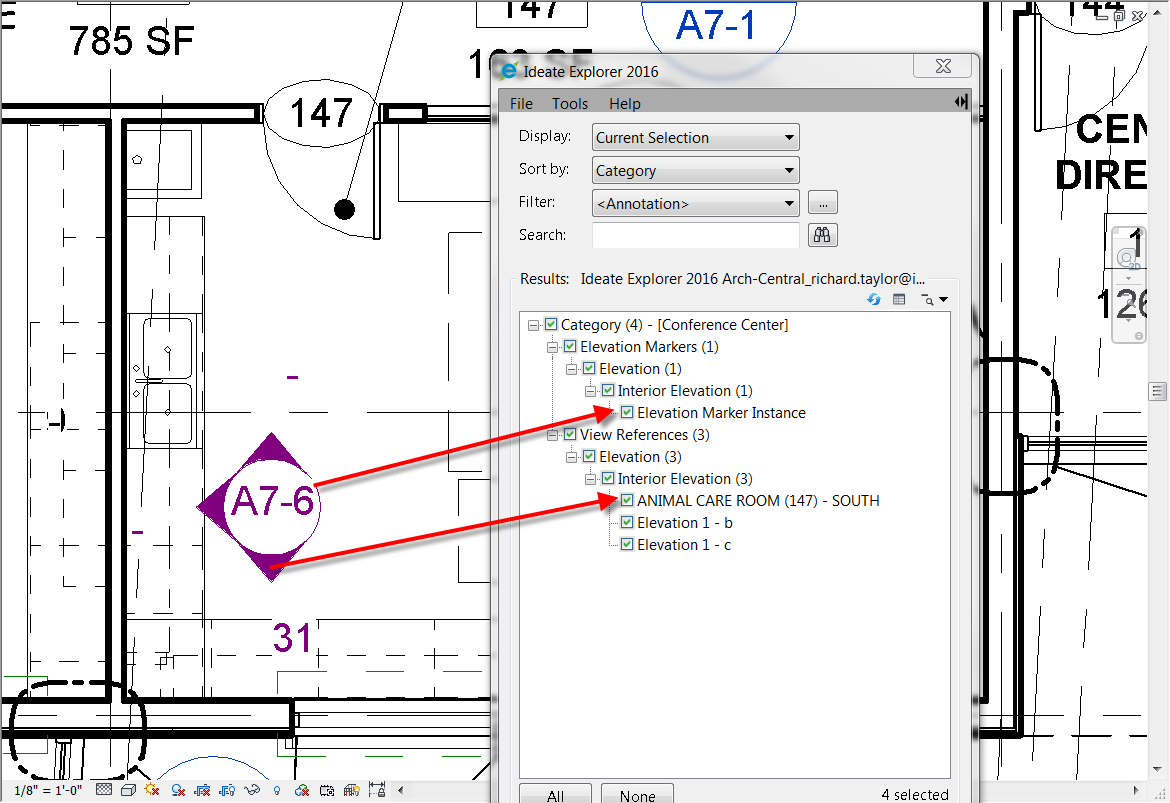Click Reveal Hidden Elements lightbulb icon
The width and height of the screenshot is (1170, 803).
277,790
